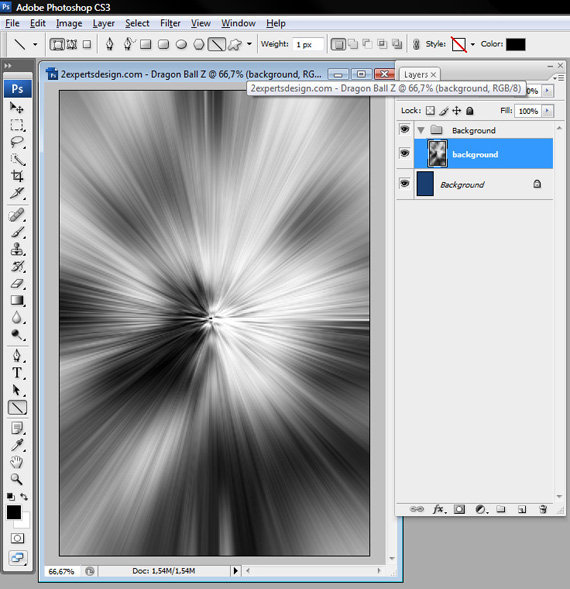
Task: Select the Dodge tool
Action: point(17,334)
